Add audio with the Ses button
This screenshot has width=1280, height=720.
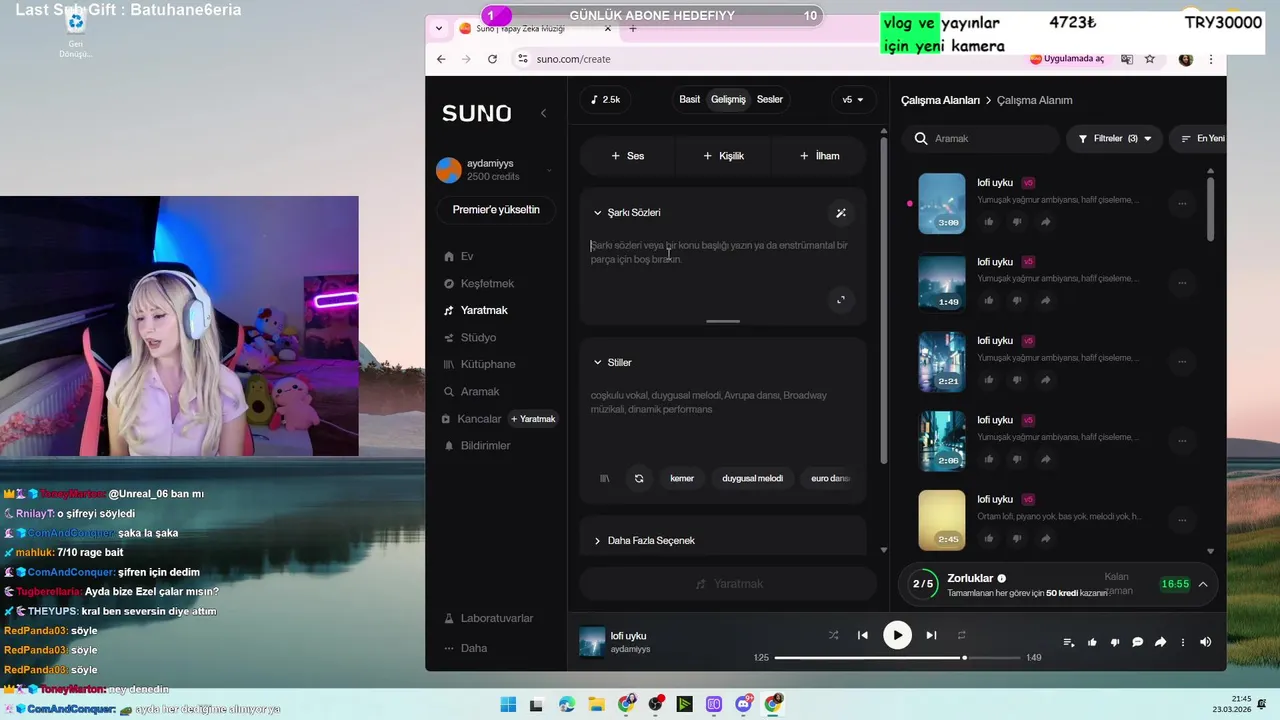(627, 156)
